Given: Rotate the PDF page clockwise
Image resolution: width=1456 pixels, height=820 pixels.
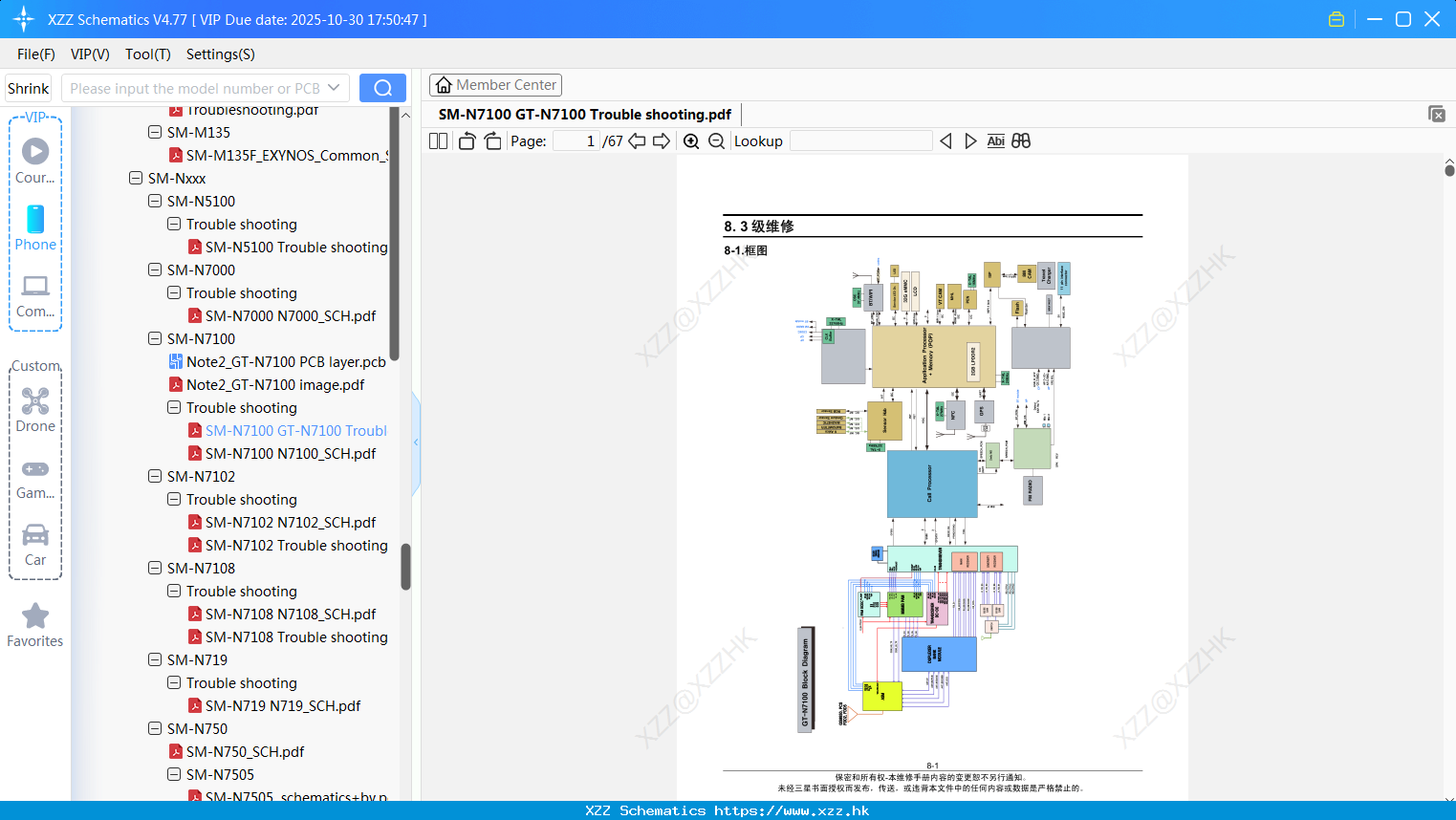Looking at the screenshot, I should [x=493, y=141].
